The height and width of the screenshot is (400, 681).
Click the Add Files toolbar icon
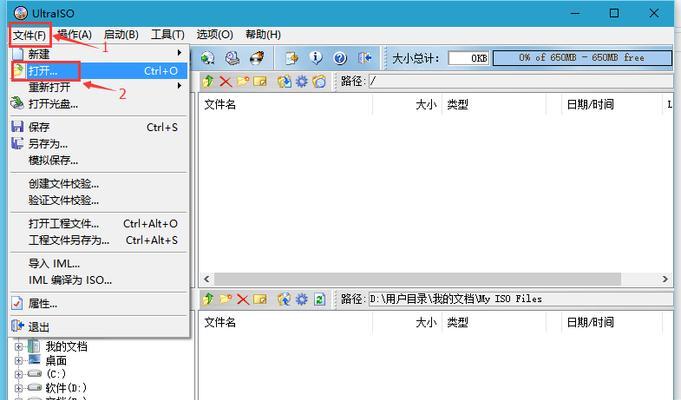click(x=292, y=58)
